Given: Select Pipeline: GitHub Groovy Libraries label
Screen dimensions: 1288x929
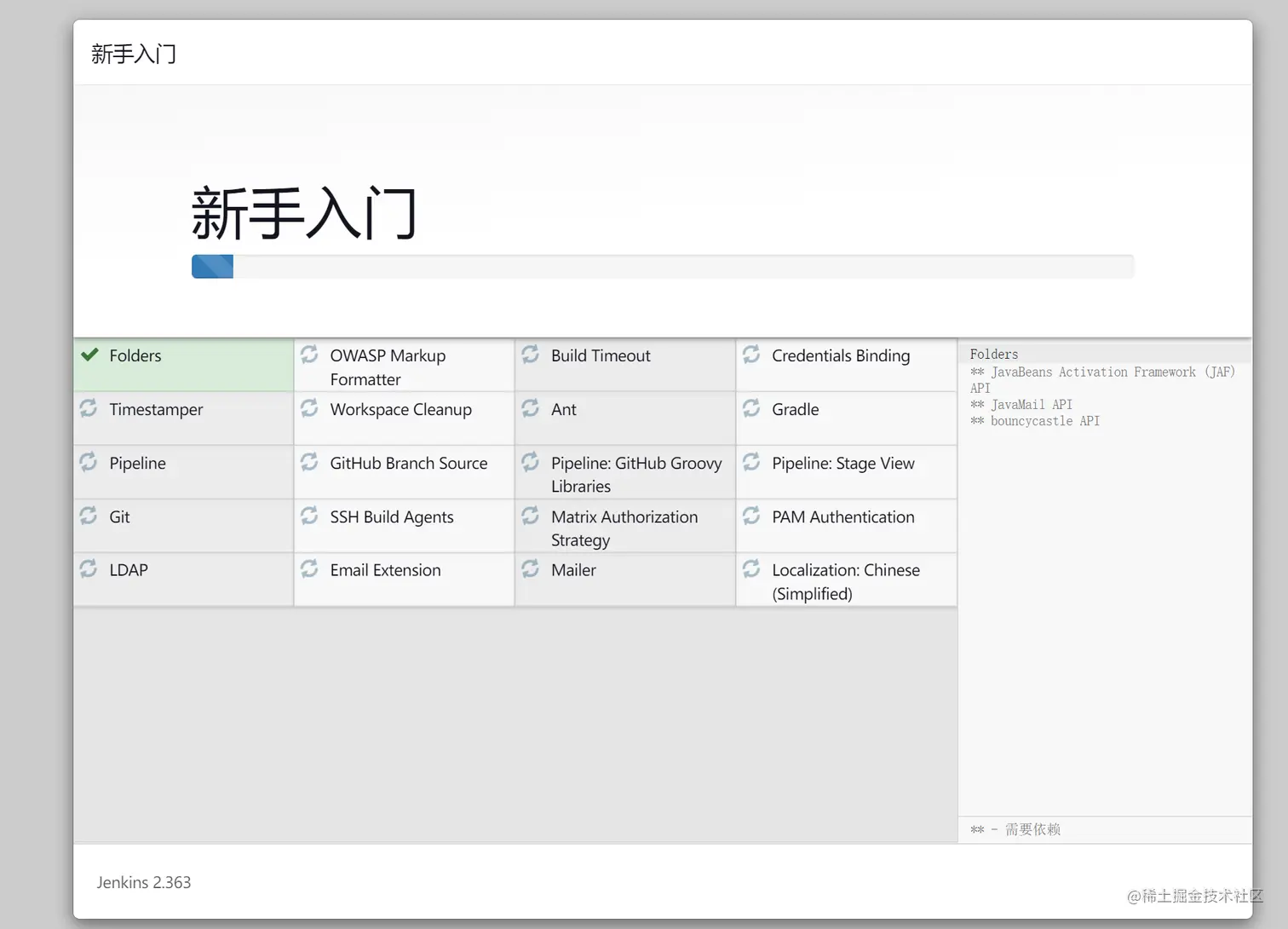Looking at the screenshot, I should (x=636, y=475).
